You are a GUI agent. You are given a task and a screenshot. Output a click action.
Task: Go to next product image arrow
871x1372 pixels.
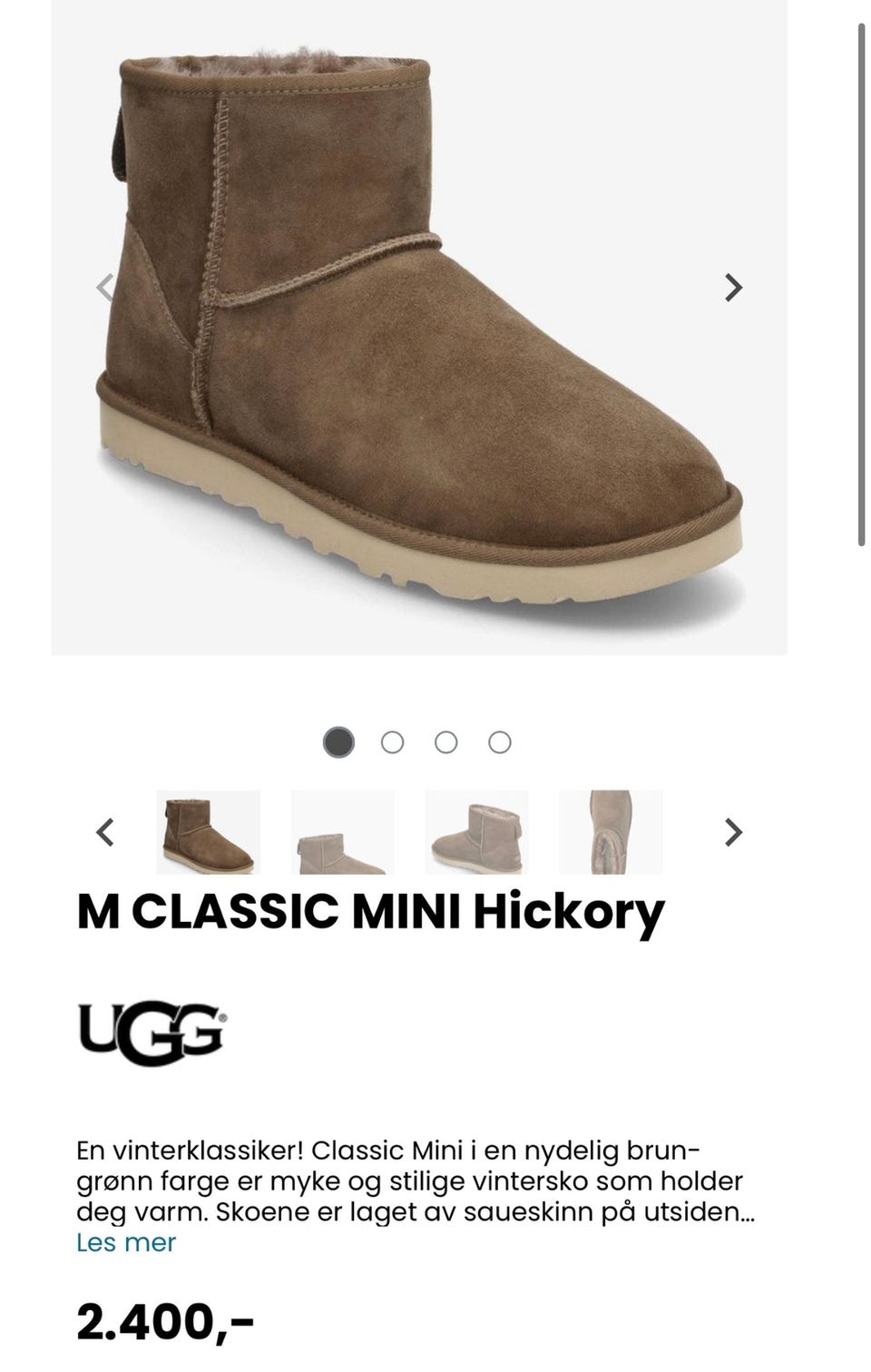pos(733,288)
